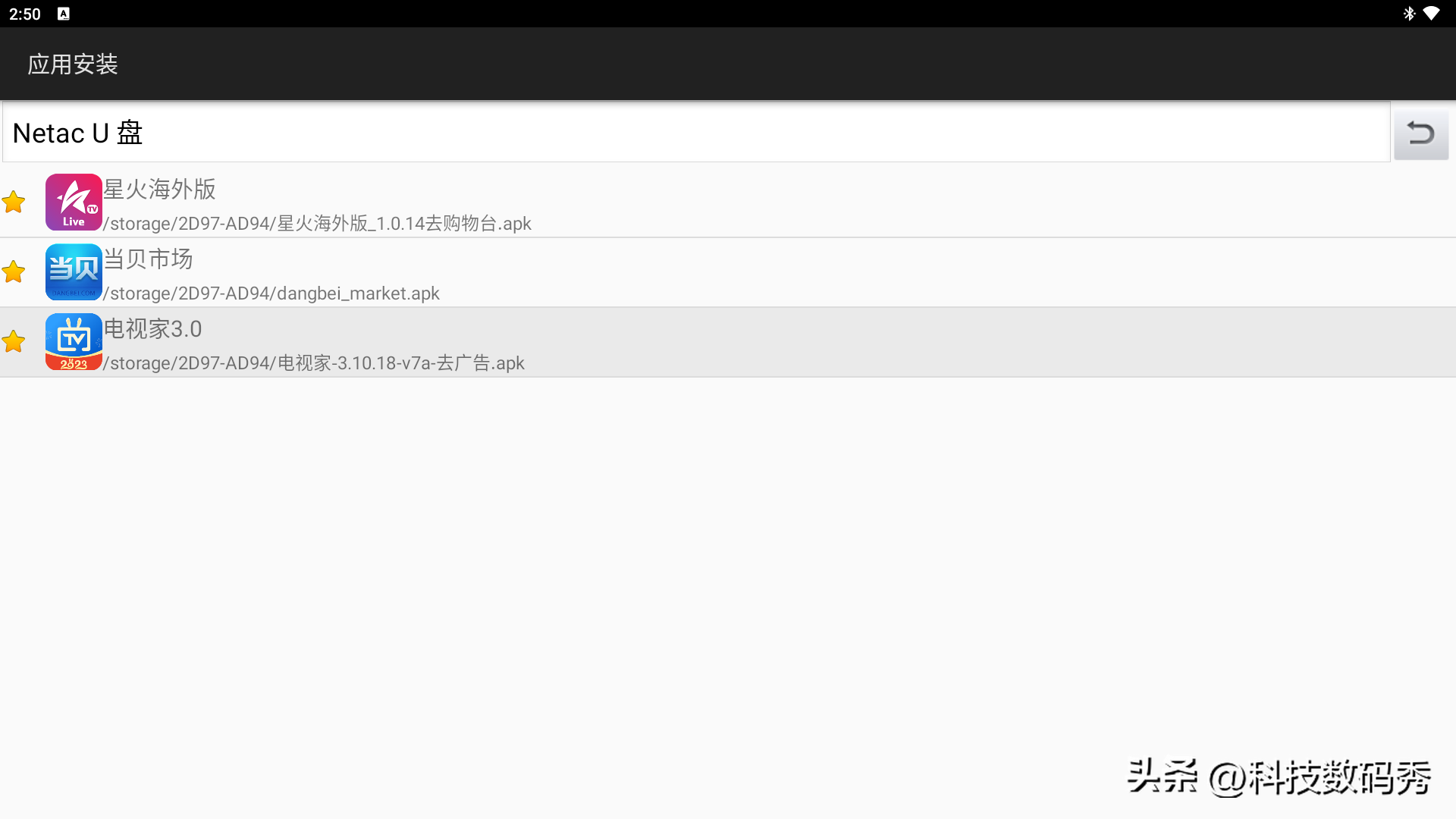Tap the 2:50 clock in status bar
The image size is (1456, 819).
[x=25, y=14]
